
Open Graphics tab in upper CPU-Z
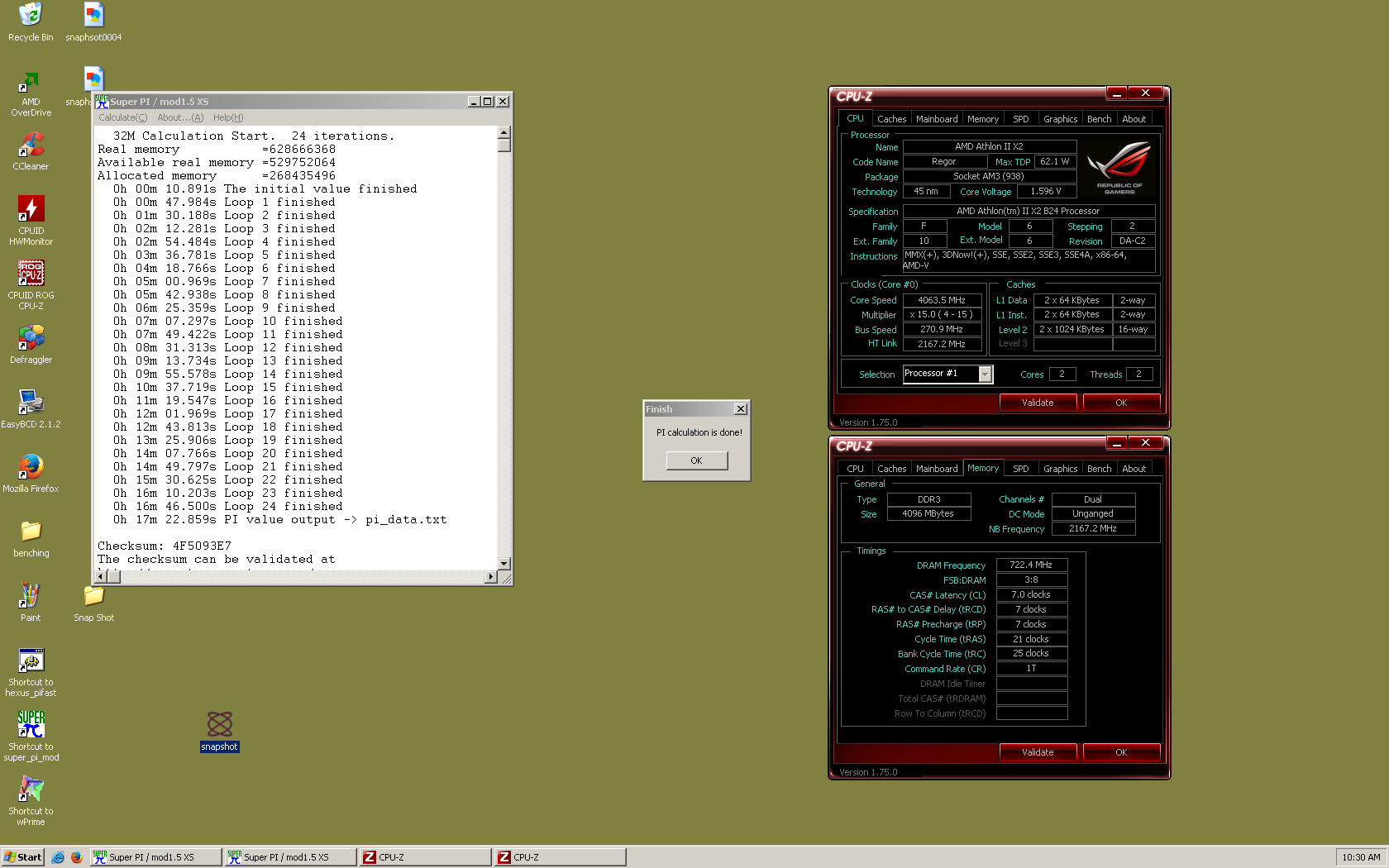pos(1060,119)
